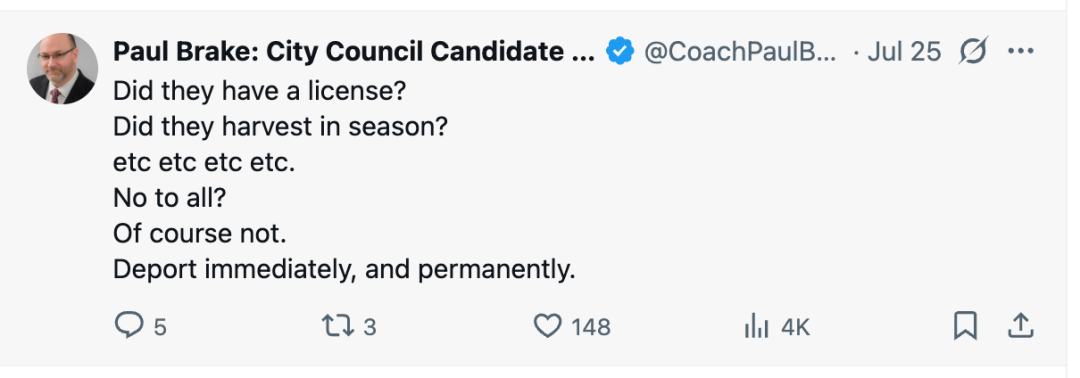Open the Paul Brake display name link
This screenshot has height=378, width=1080.
[x=354, y=51]
